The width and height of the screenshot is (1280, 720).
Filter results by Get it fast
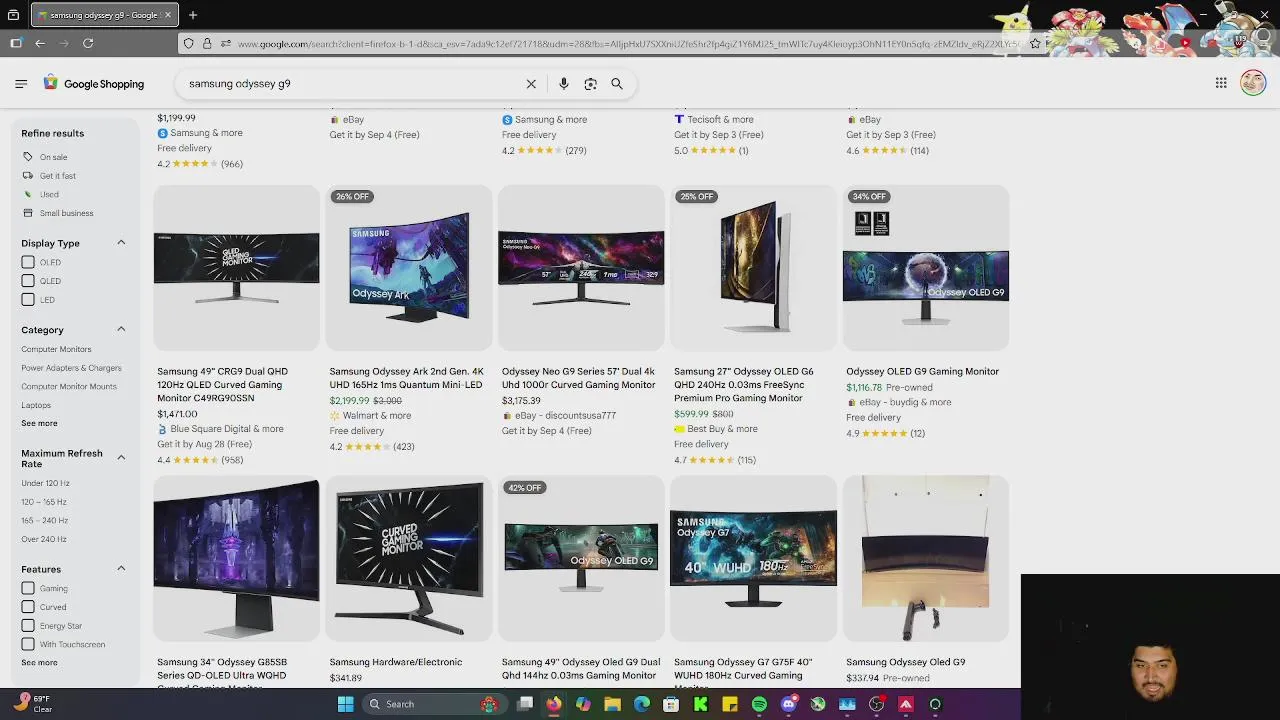pyautogui.click(x=57, y=176)
